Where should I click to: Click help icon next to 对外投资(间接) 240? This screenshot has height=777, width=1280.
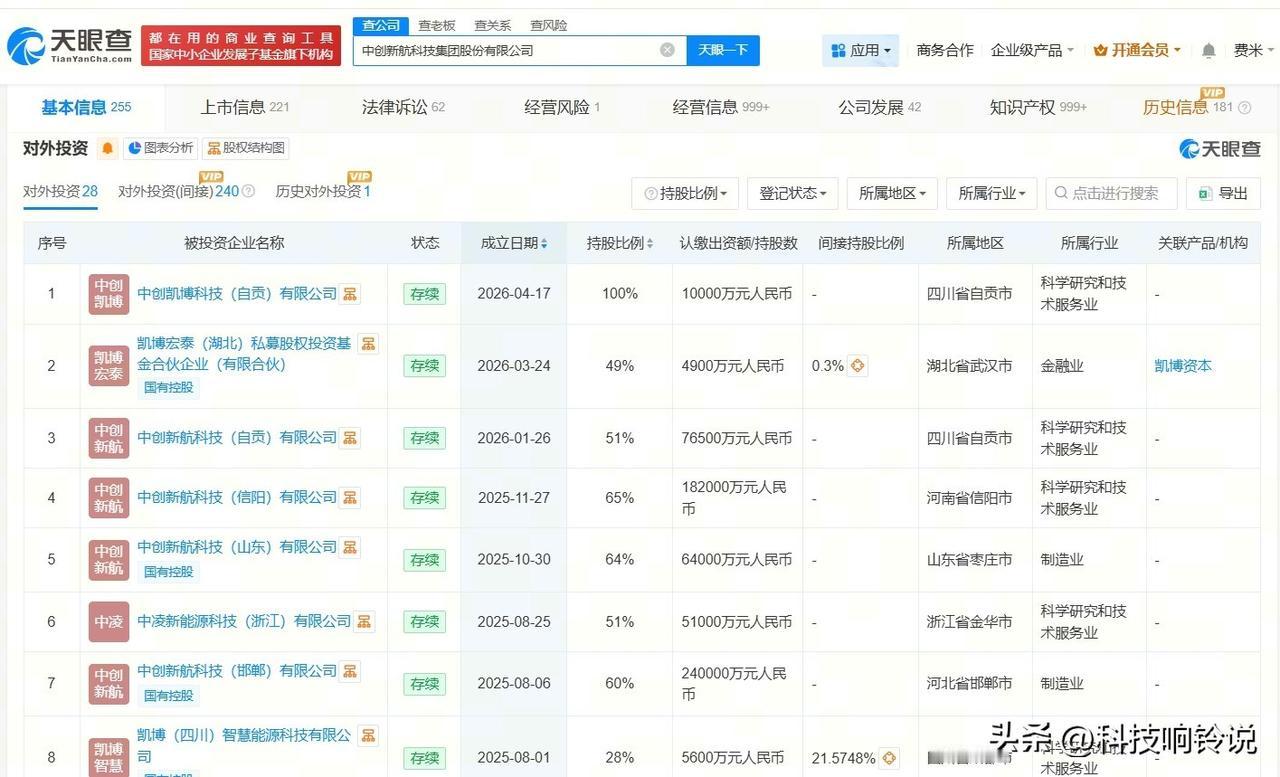pyautogui.click(x=248, y=191)
